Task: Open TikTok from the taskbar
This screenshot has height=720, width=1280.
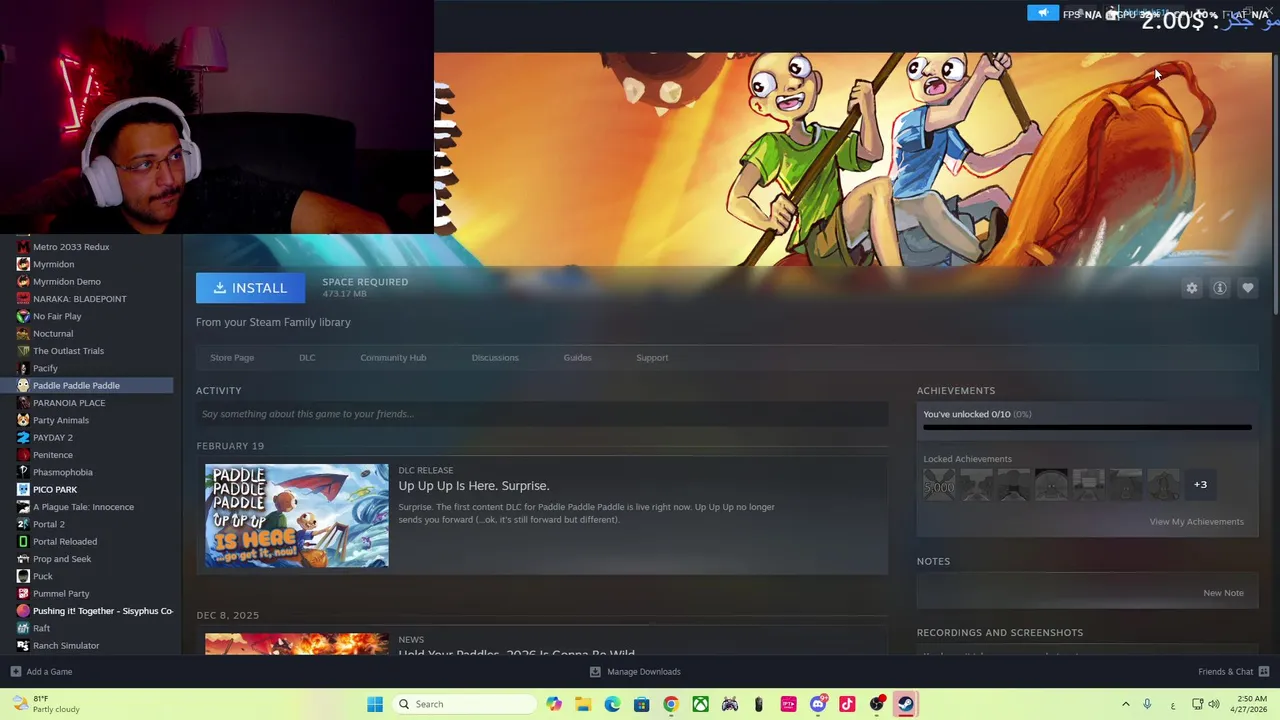Action: point(847,704)
